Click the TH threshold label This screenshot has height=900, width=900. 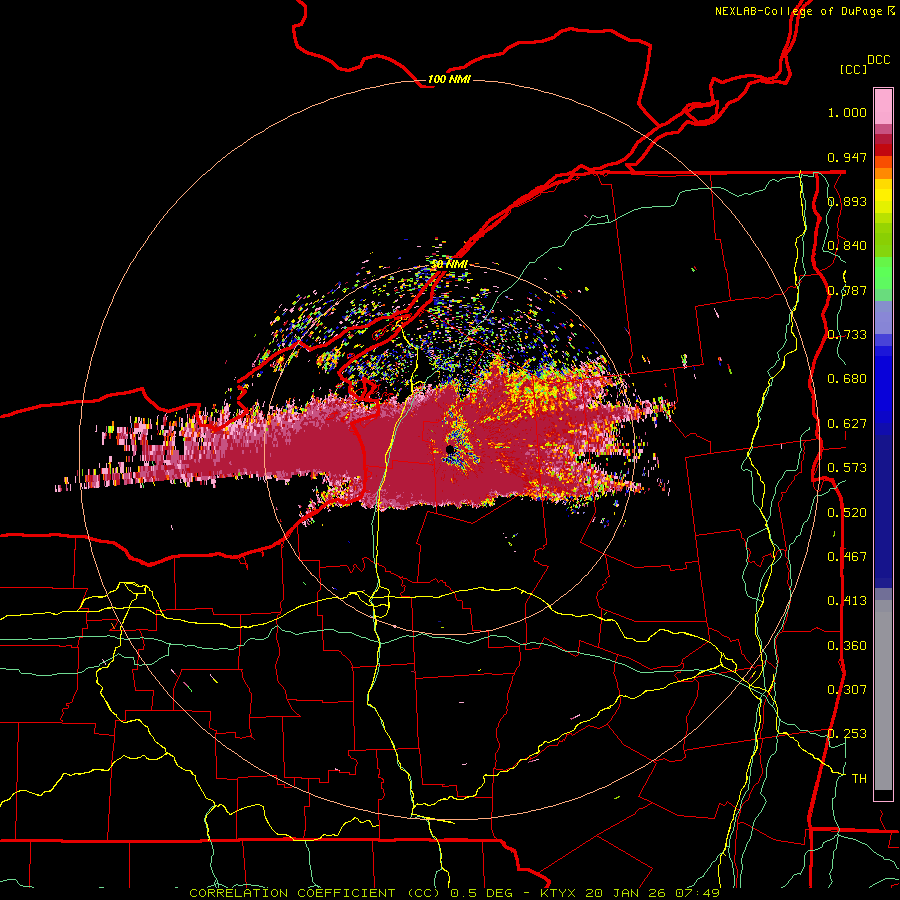point(859,779)
